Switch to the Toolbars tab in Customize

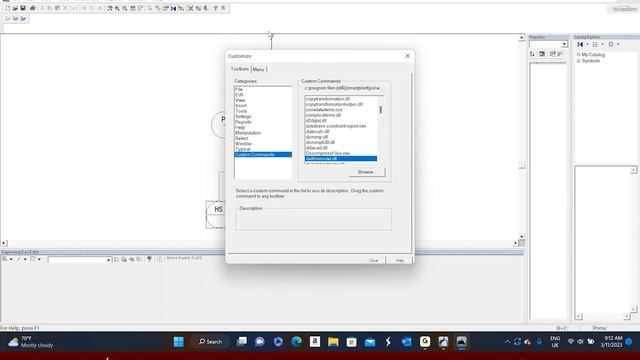coord(240,69)
